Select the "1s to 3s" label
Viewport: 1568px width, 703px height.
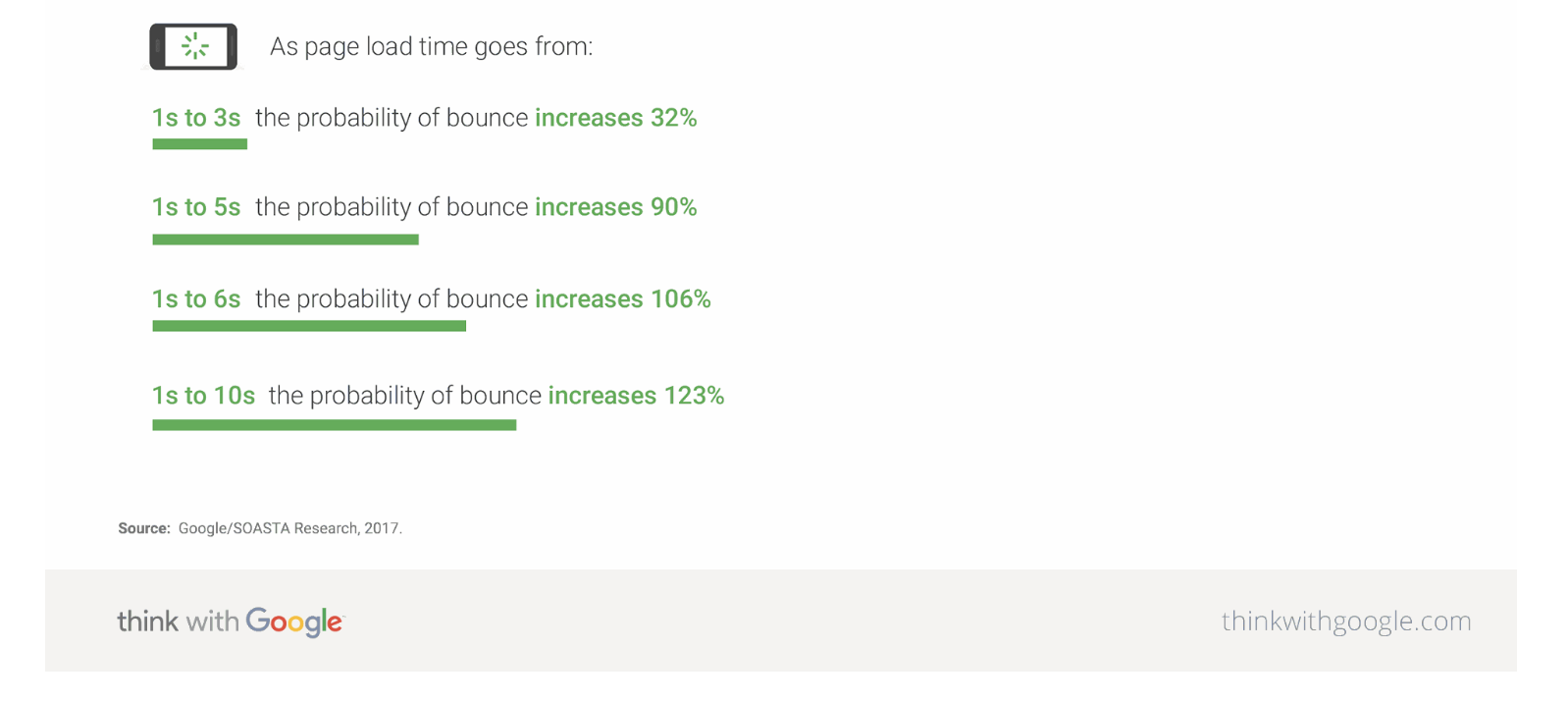(x=196, y=118)
